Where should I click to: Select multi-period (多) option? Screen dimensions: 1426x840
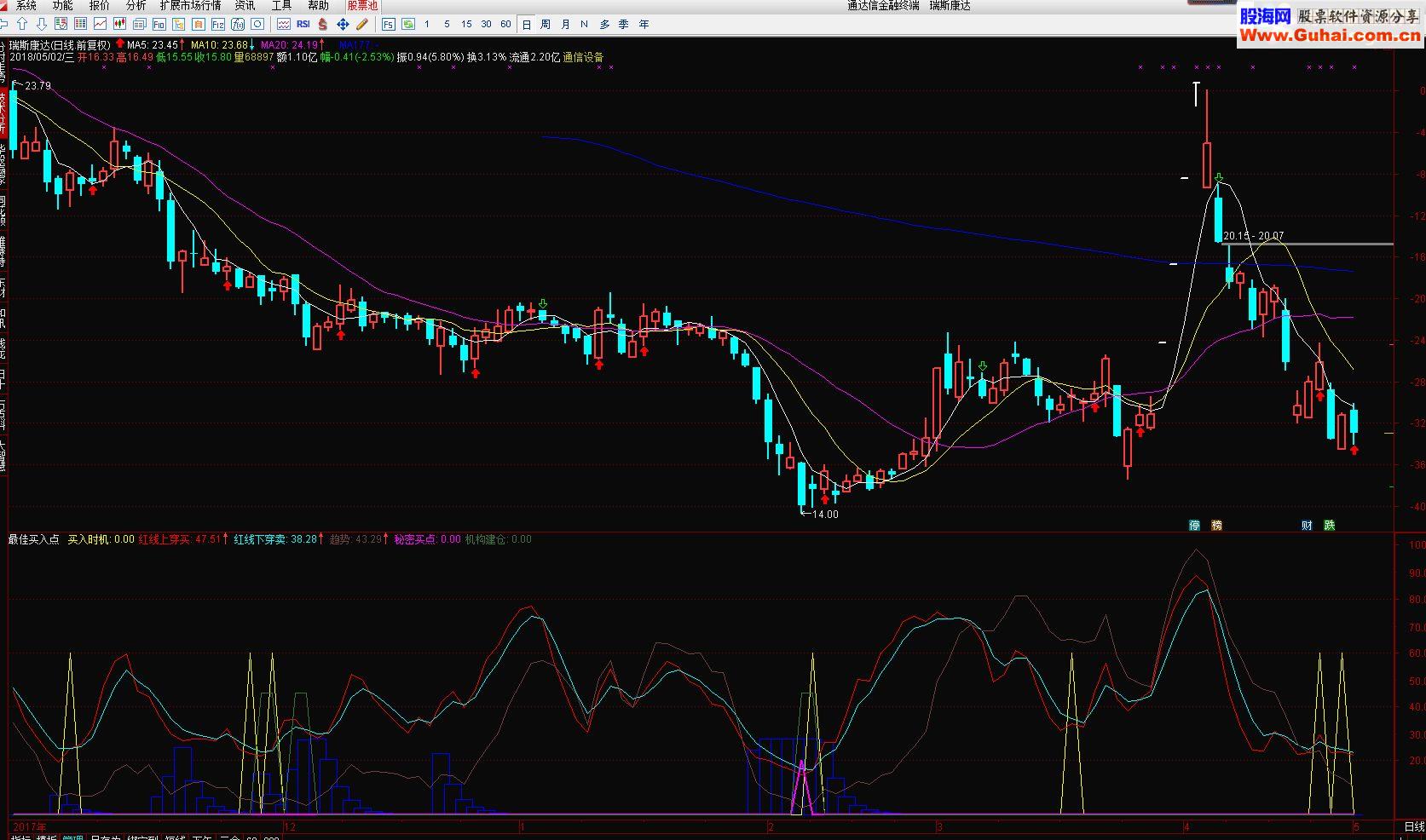[x=604, y=25]
